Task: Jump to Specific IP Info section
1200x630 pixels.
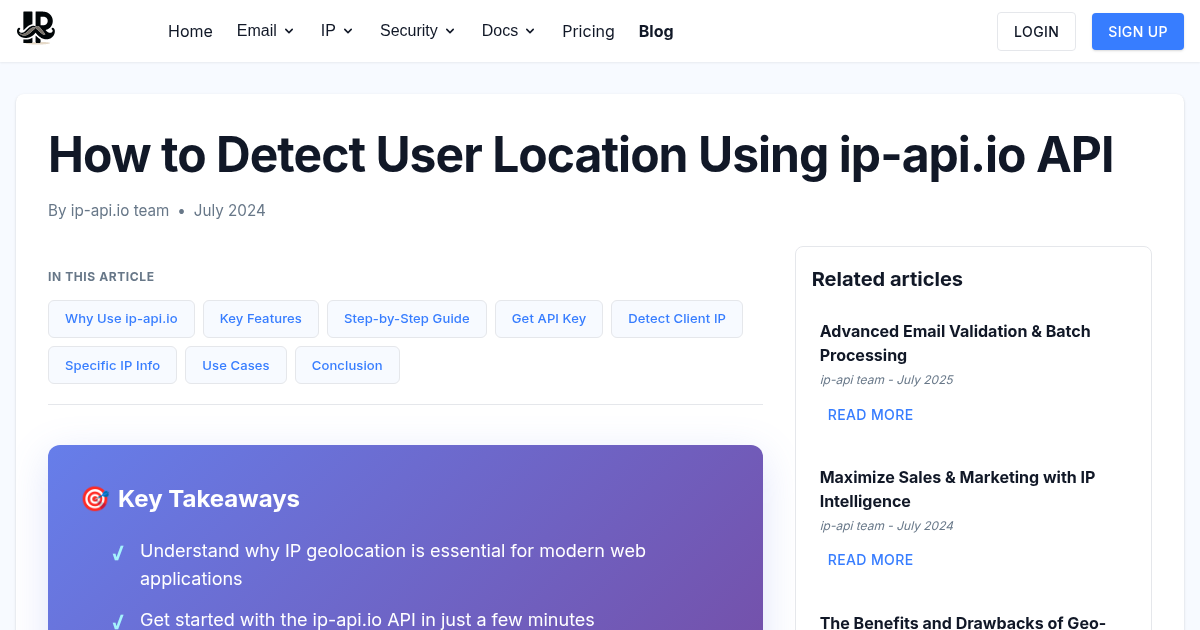Action: pyautogui.click(x=112, y=365)
